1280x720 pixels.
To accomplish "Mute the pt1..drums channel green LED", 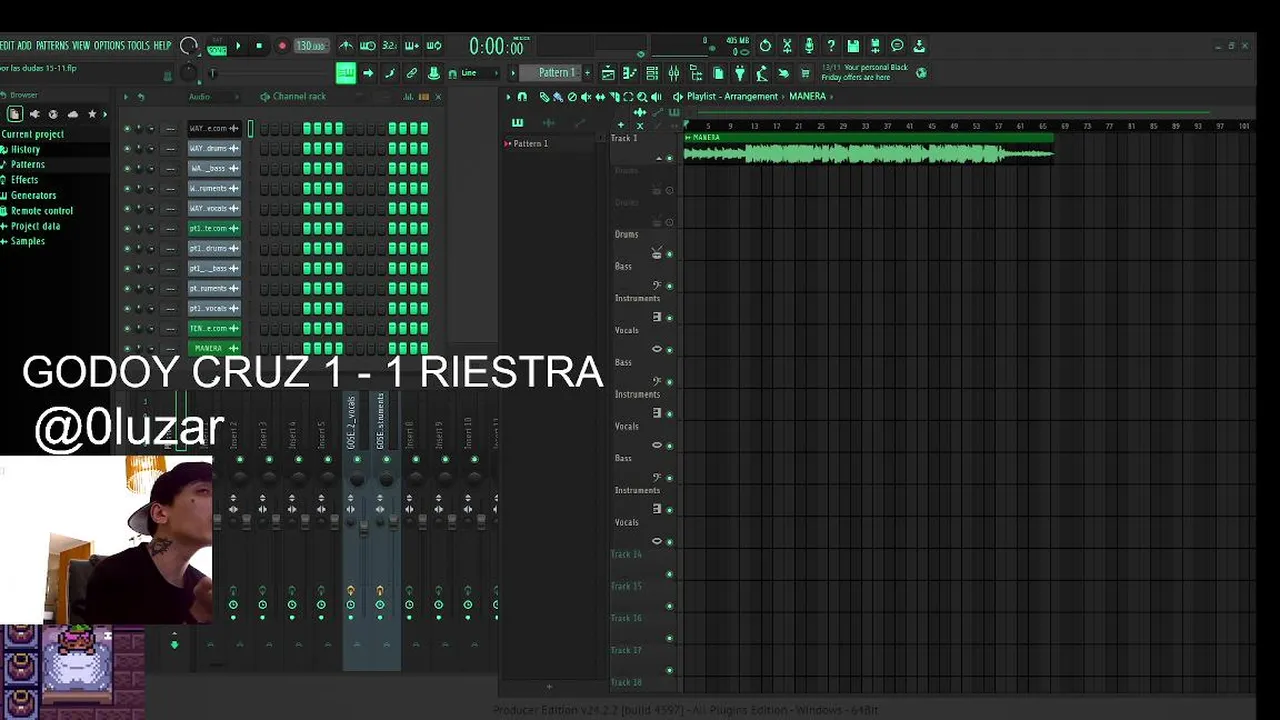I will click(x=127, y=248).
